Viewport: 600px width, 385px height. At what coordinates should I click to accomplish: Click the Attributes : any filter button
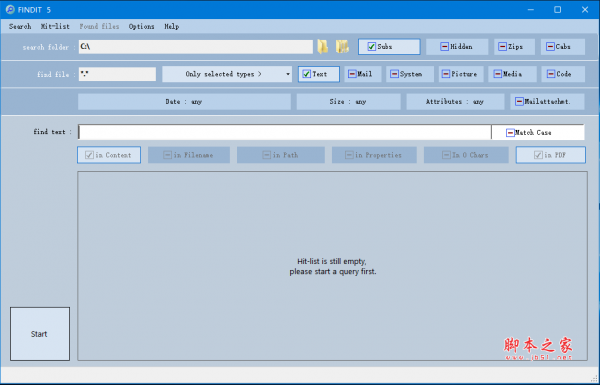pyautogui.click(x=455, y=102)
